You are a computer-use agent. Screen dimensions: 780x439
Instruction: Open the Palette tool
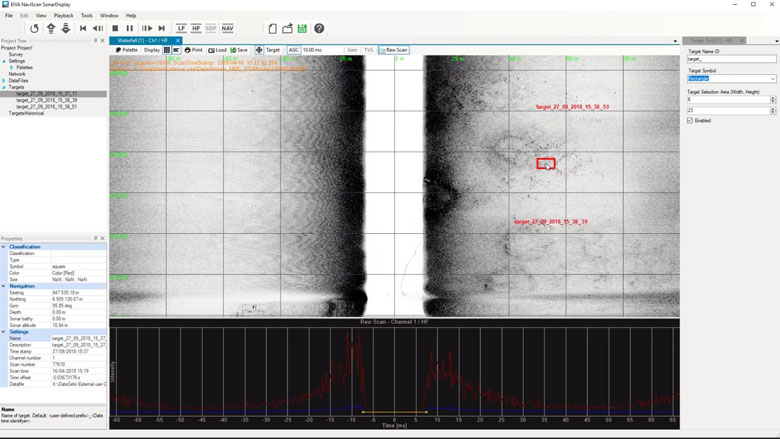127,50
